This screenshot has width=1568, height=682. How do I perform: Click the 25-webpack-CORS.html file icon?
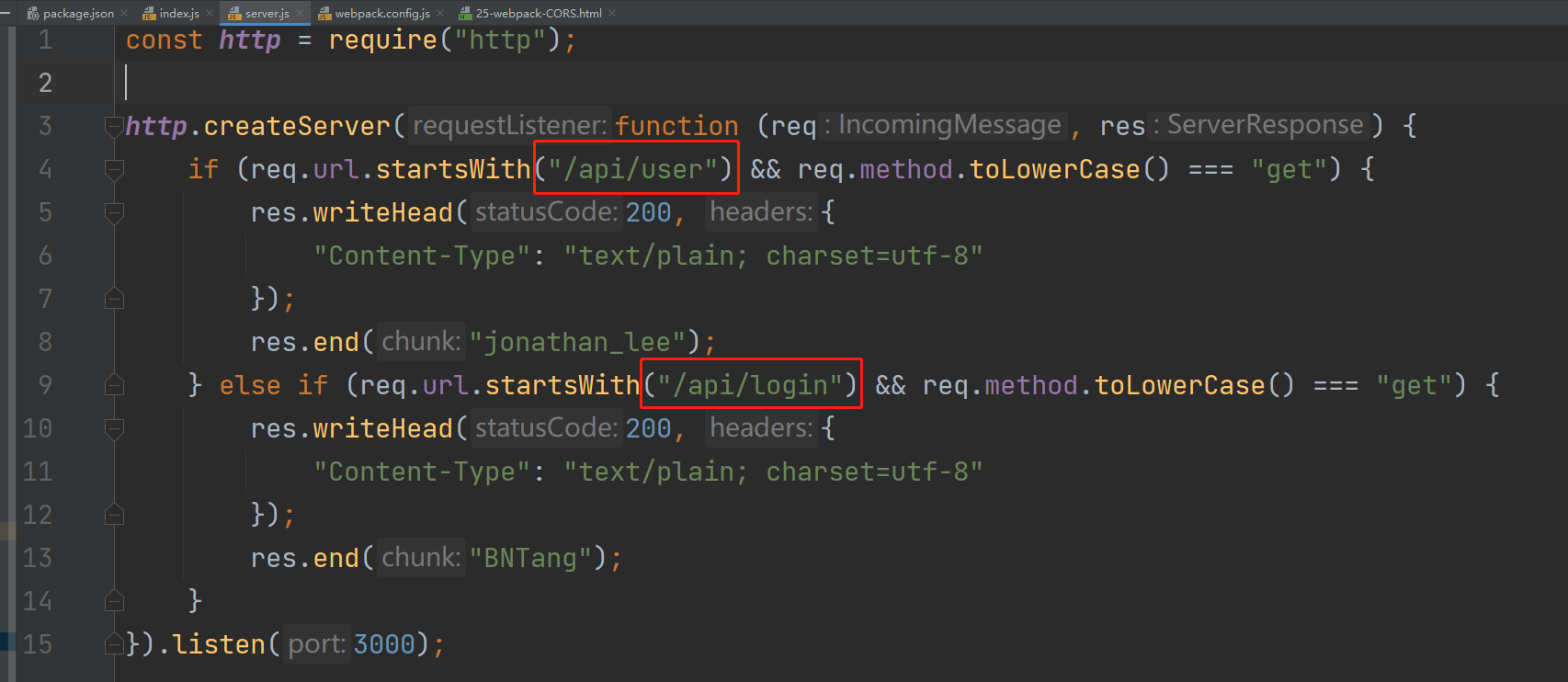(465, 13)
